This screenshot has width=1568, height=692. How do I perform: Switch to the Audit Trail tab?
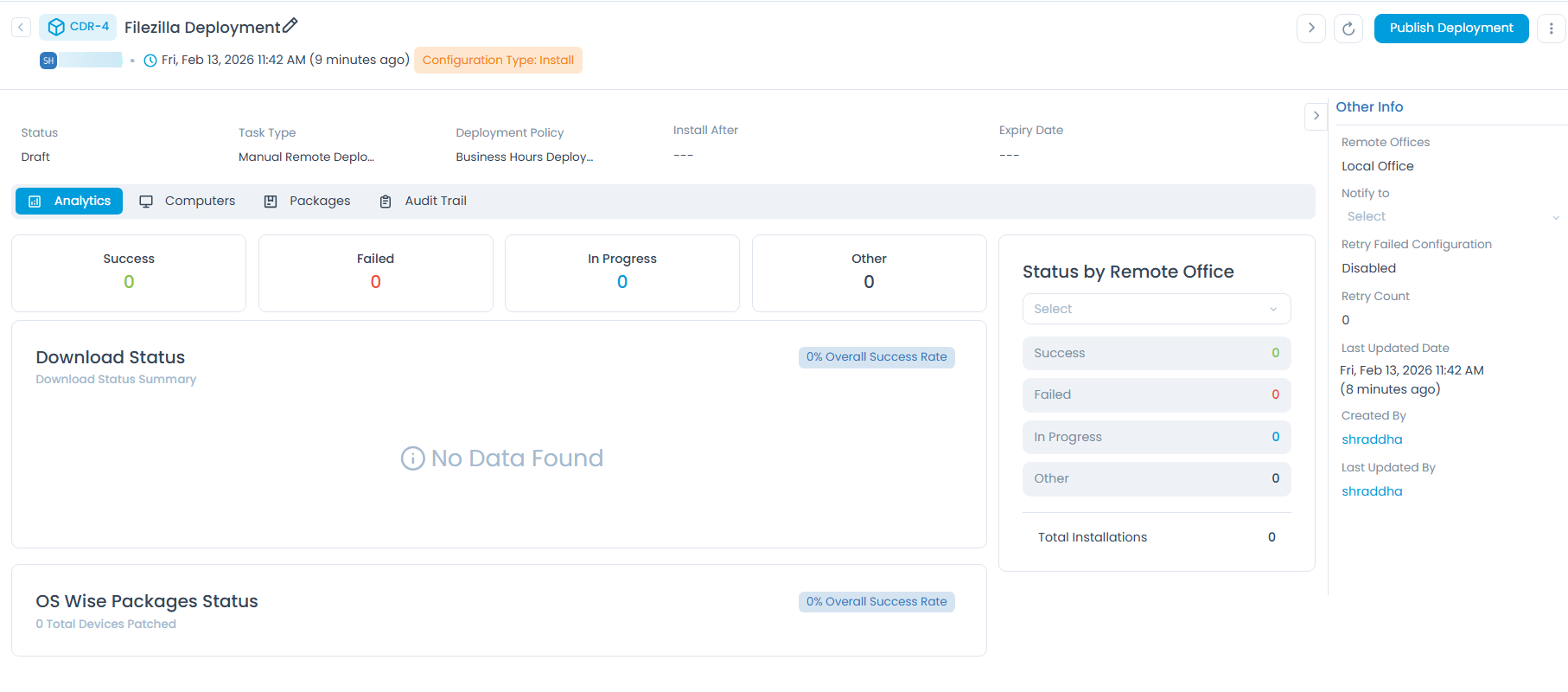tap(424, 202)
